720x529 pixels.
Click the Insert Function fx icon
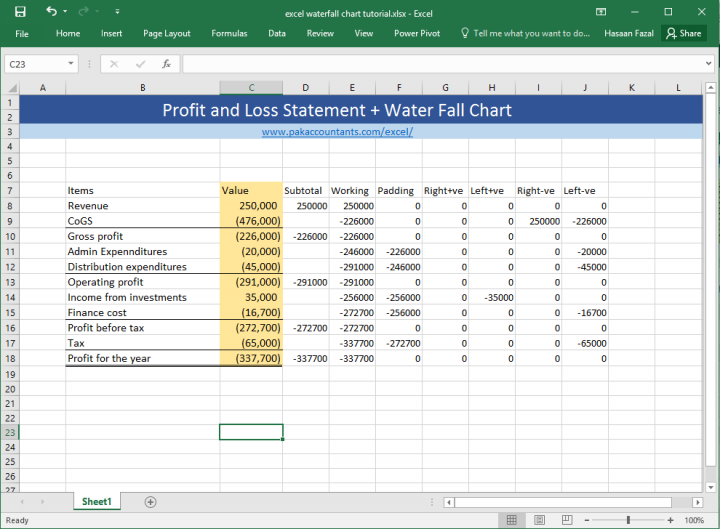point(166,64)
